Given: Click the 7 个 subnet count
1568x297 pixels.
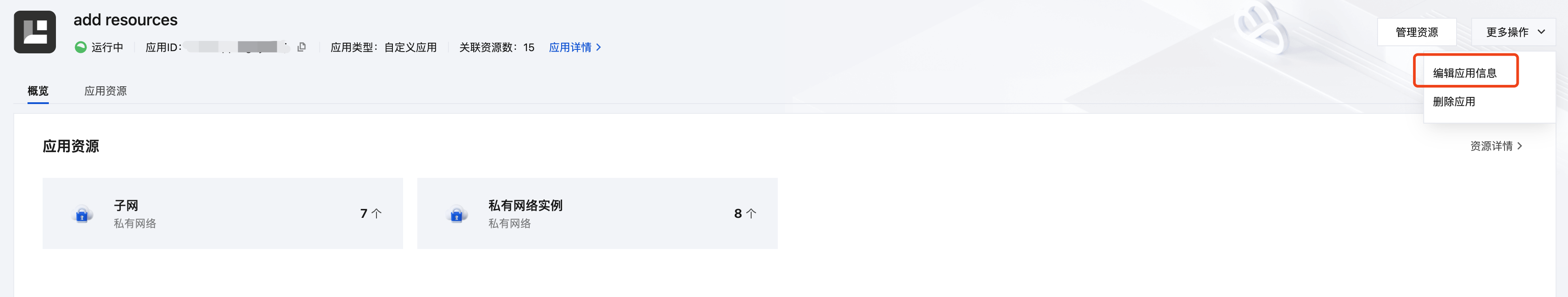Looking at the screenshot, I should coord(370,213).
